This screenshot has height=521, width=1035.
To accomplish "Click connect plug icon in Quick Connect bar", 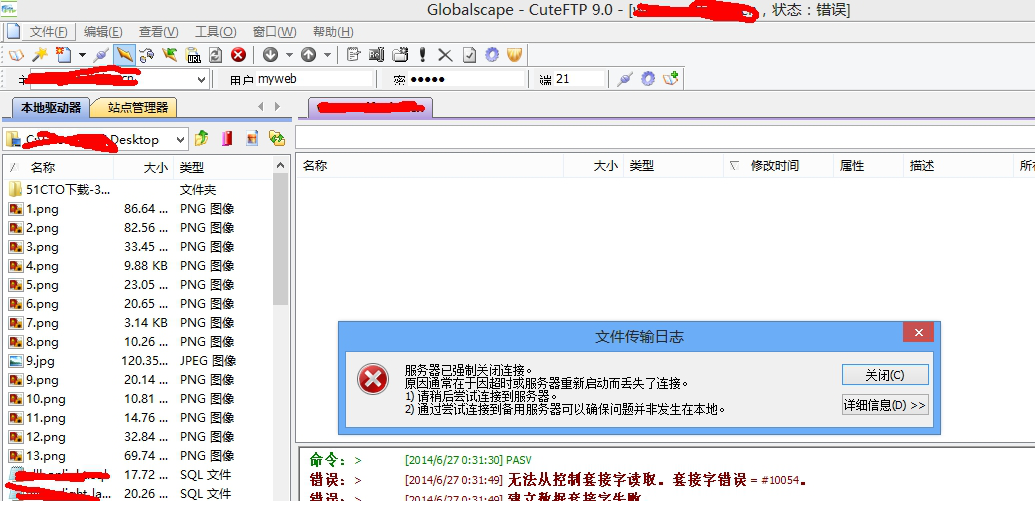I will (x=625, y=79).
